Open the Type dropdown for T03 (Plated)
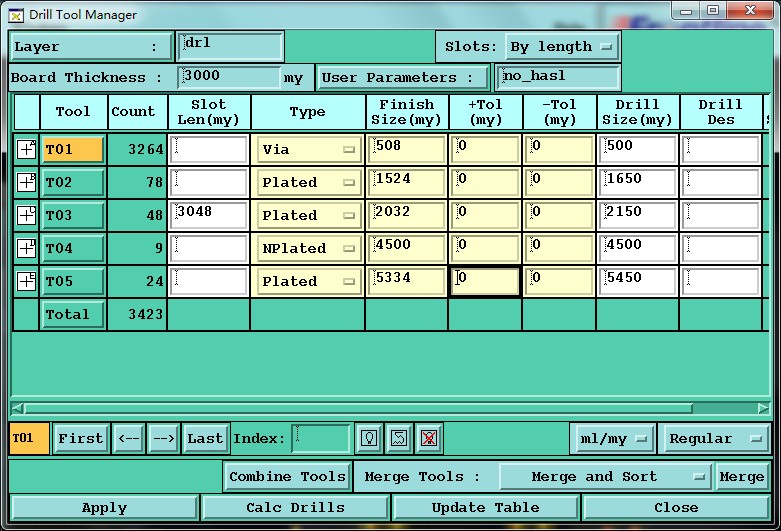781x531 pixels. point(308,215)
